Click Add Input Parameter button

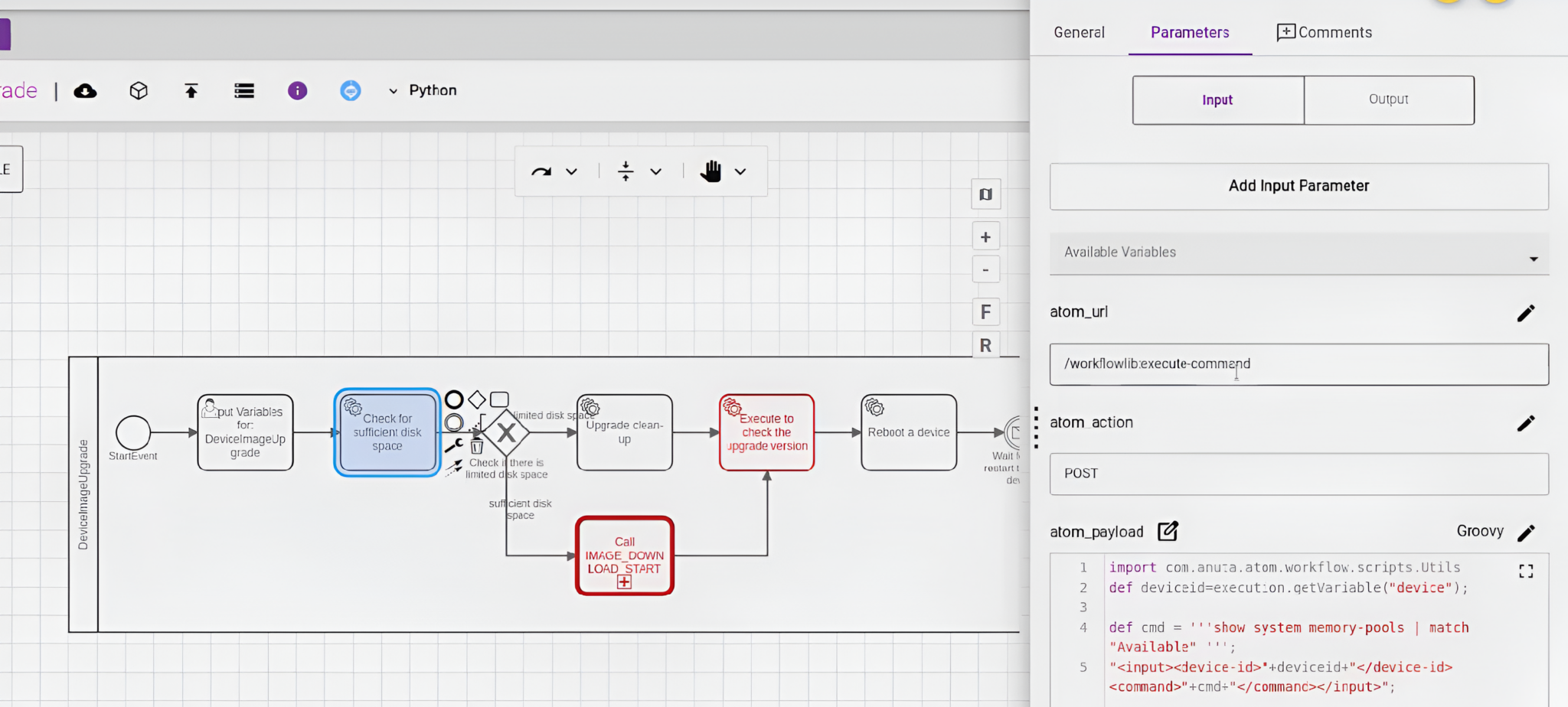[1299, 186]
